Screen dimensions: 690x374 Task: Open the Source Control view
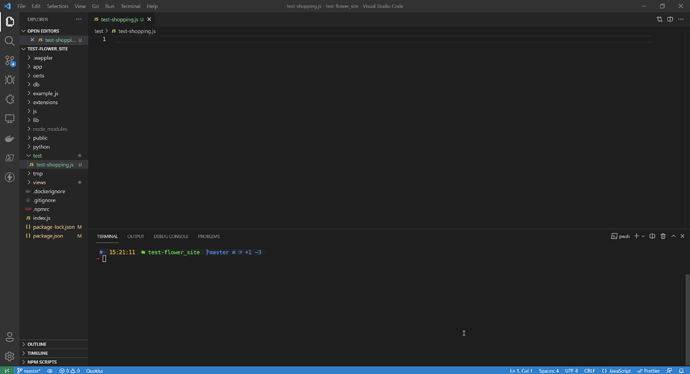point(9,60)
